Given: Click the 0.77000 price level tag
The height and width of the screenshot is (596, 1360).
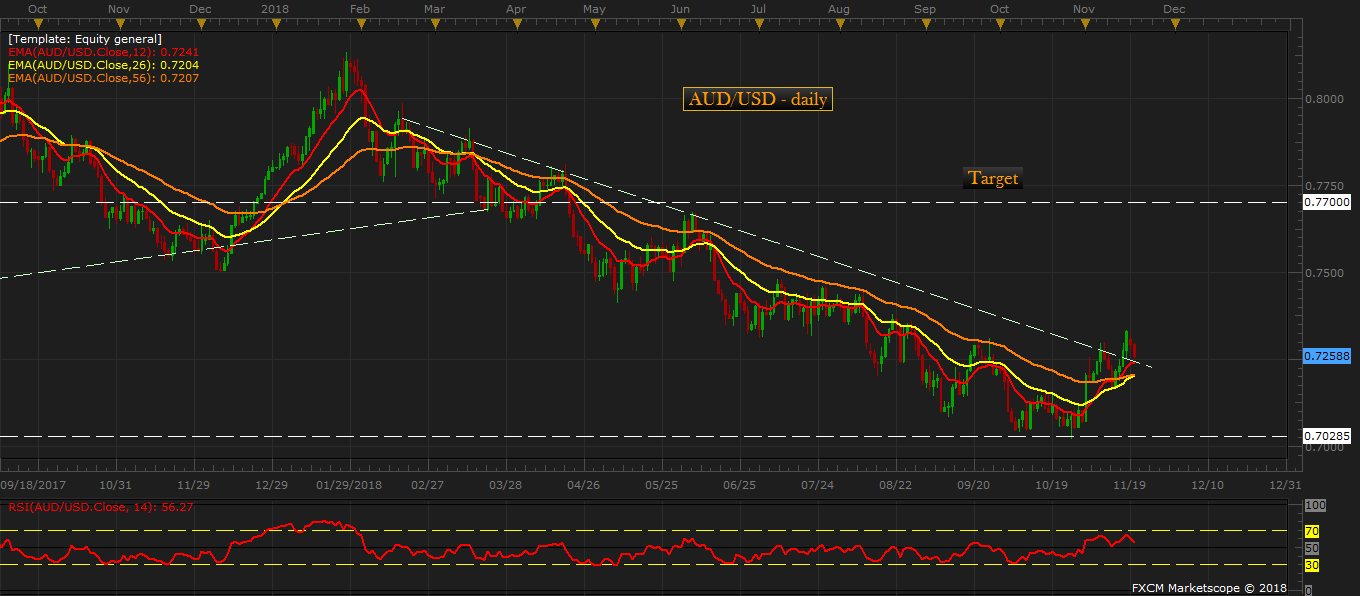Looking at the screenshot, I should tap(1328, 202).
